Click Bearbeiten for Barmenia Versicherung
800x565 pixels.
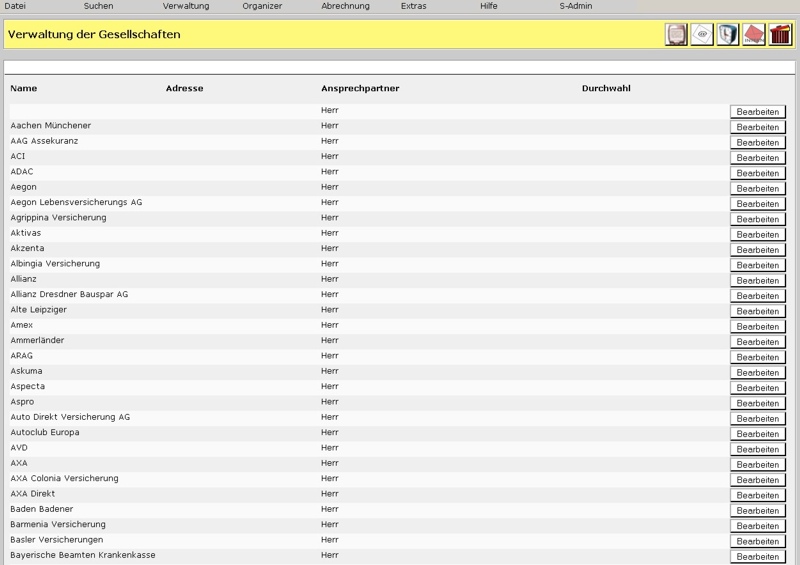(x=758, y=525)
